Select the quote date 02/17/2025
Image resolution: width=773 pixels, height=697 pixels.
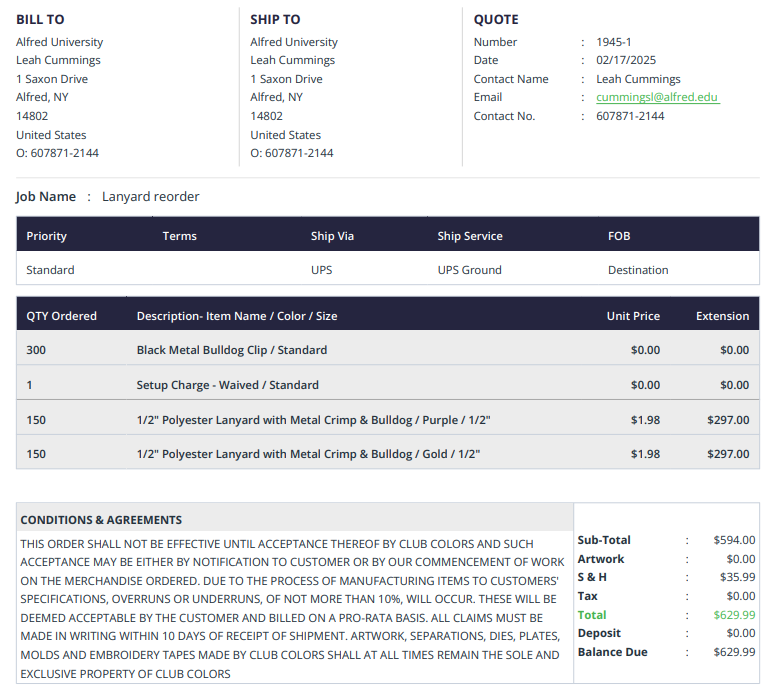[626, 60]
